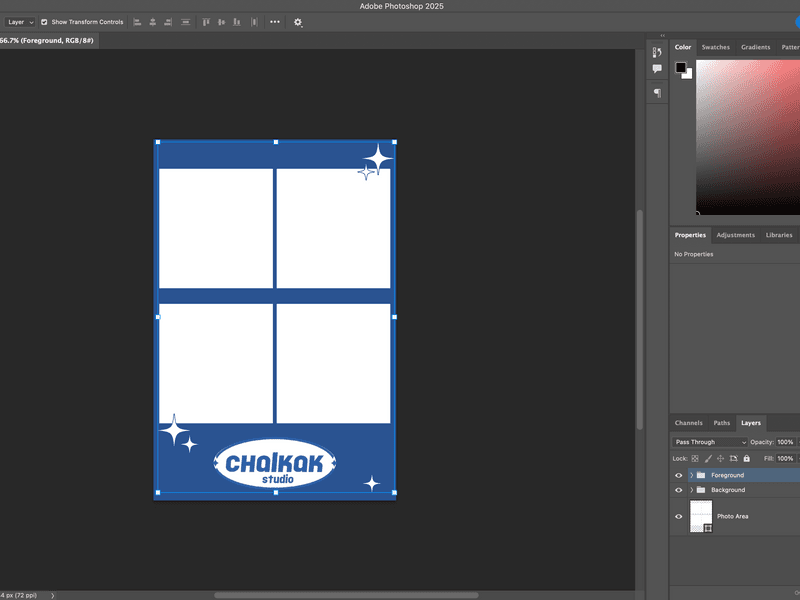Click Align vertical centers icon
This screenshot has height=600, width=800.
(x=221, y=22)
